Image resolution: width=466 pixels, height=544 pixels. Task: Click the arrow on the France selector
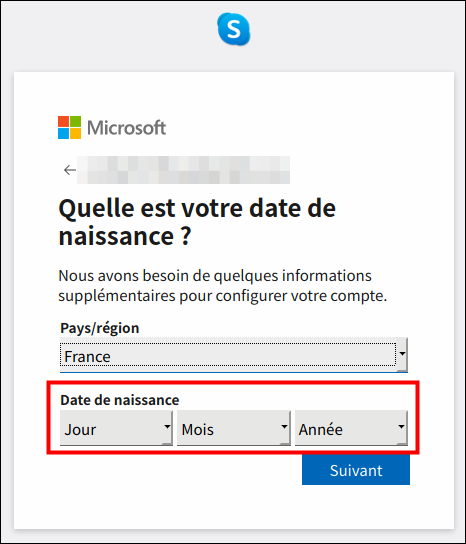point(402,354)
